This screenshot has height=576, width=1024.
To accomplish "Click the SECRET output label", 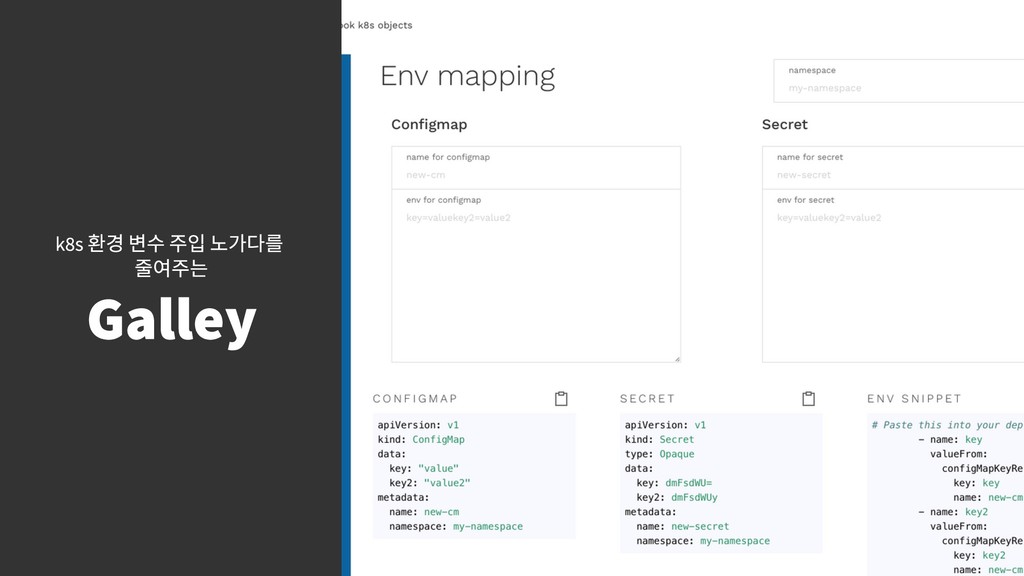I will coord(647,398).
